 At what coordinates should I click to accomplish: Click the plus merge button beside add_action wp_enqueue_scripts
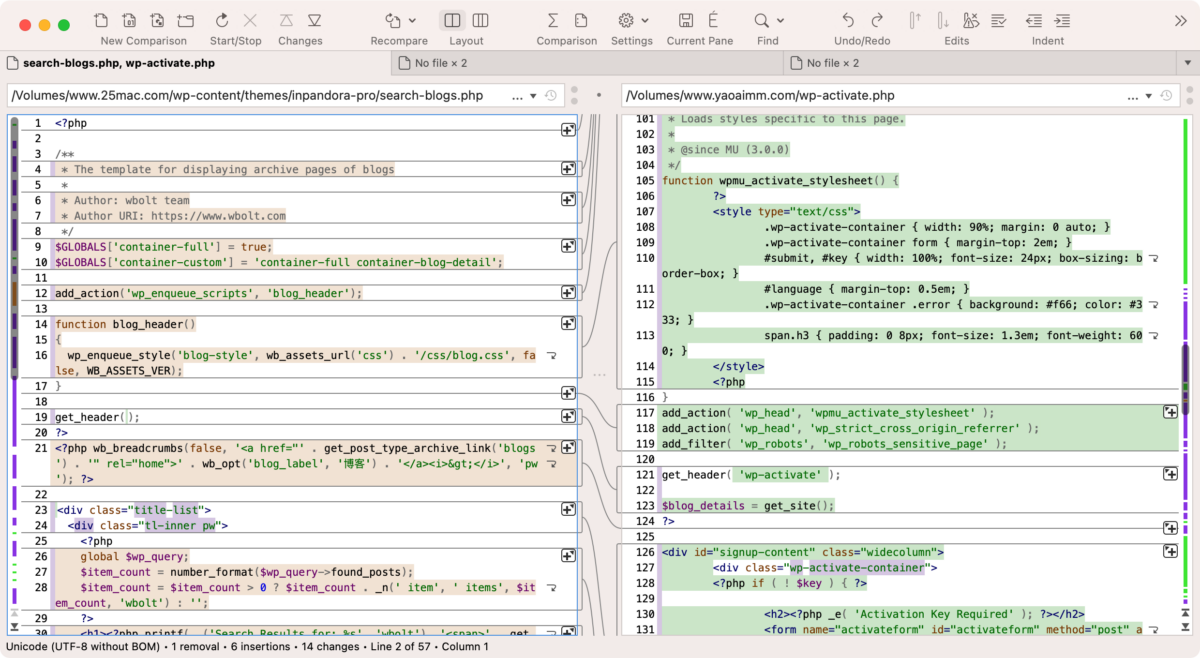pyautogui.click(x=567, y=293)
